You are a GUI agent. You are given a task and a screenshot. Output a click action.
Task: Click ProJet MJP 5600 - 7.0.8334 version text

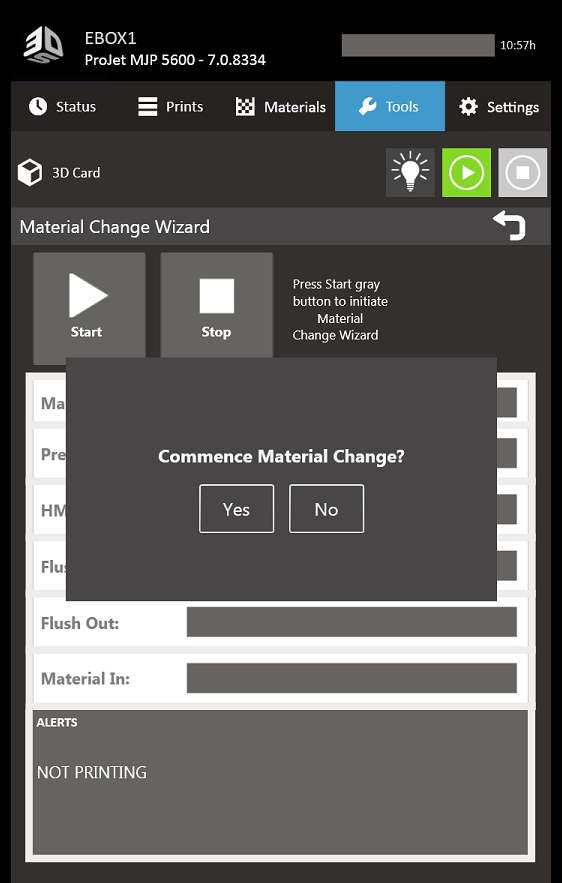(x=175, y=60)
